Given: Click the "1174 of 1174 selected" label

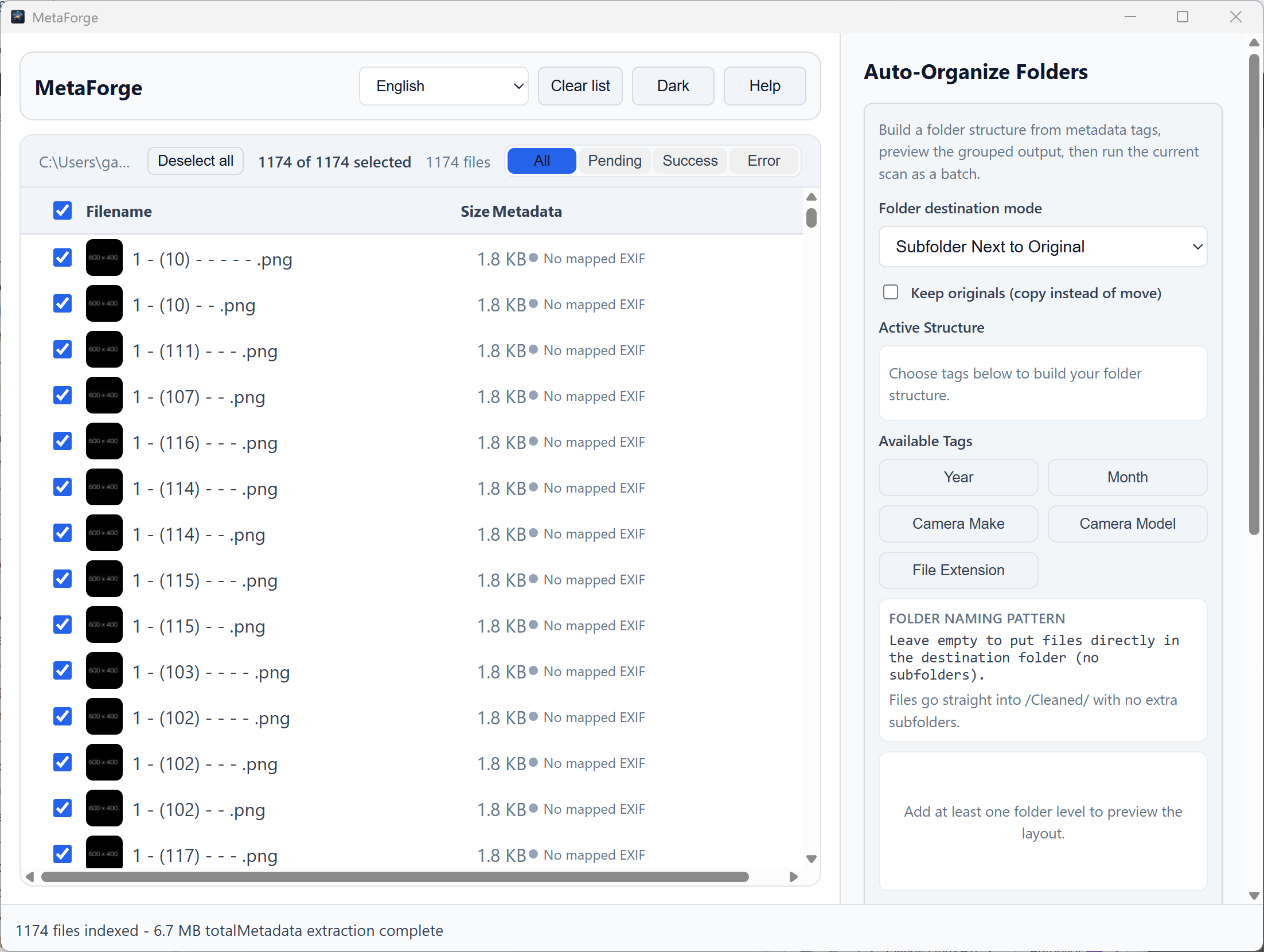Looking at the screenshot, I should [334, 162].
